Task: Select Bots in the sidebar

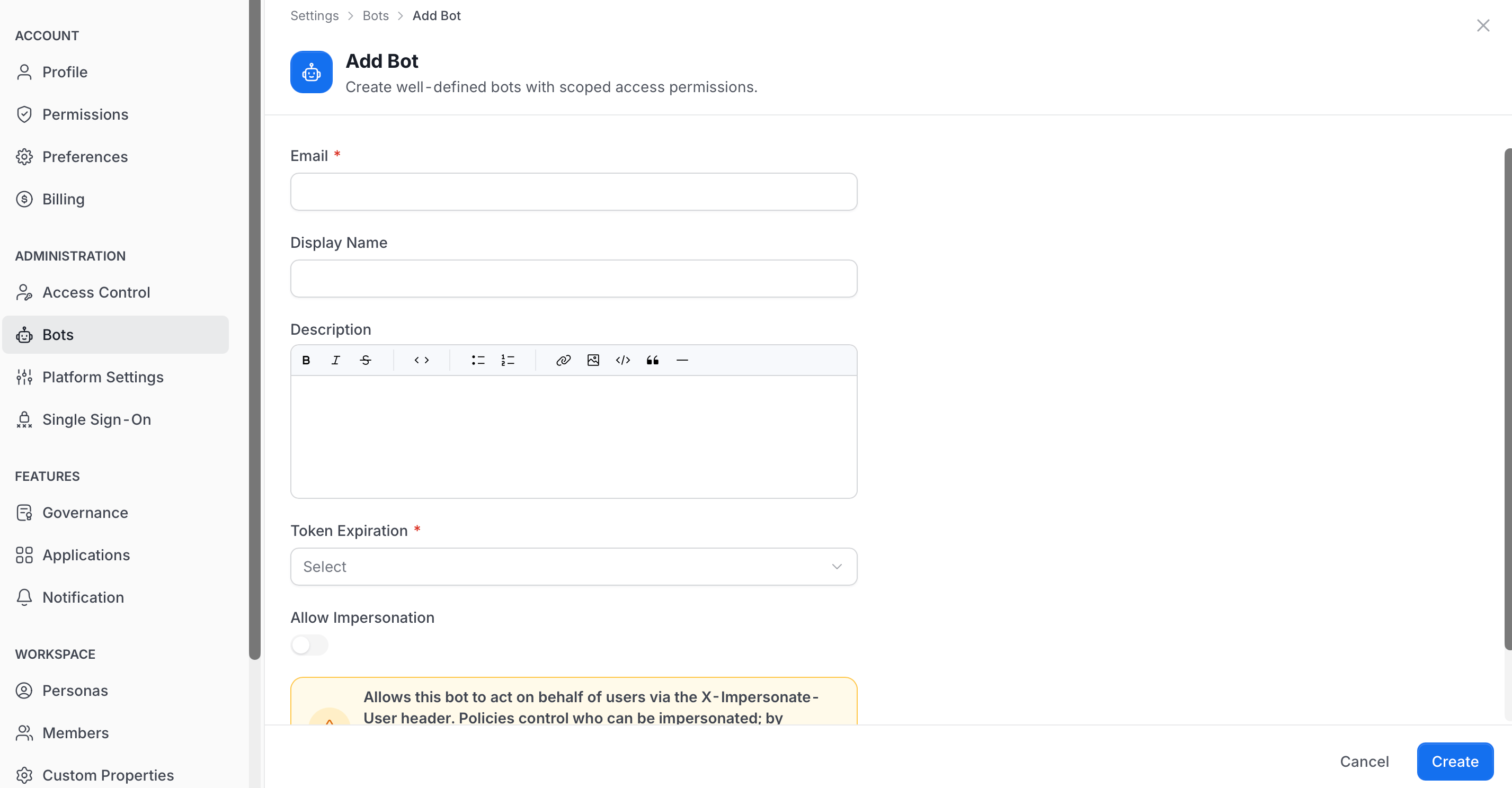Action: click(x=115, y=335)
